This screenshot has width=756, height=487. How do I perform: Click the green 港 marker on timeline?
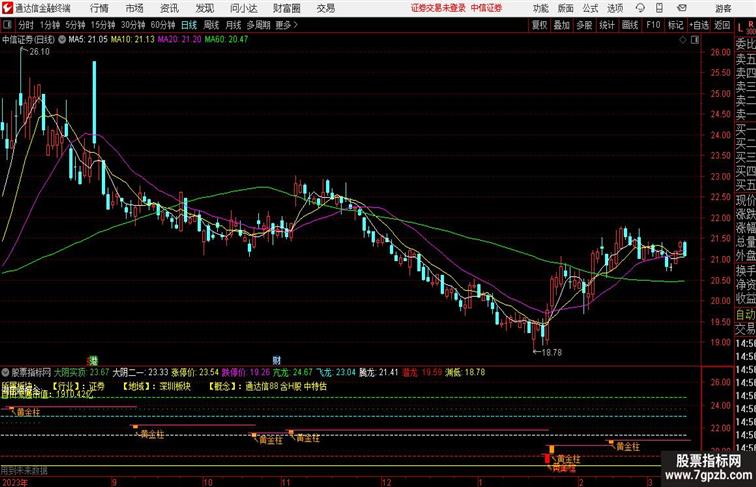click(x=94, y=361)
